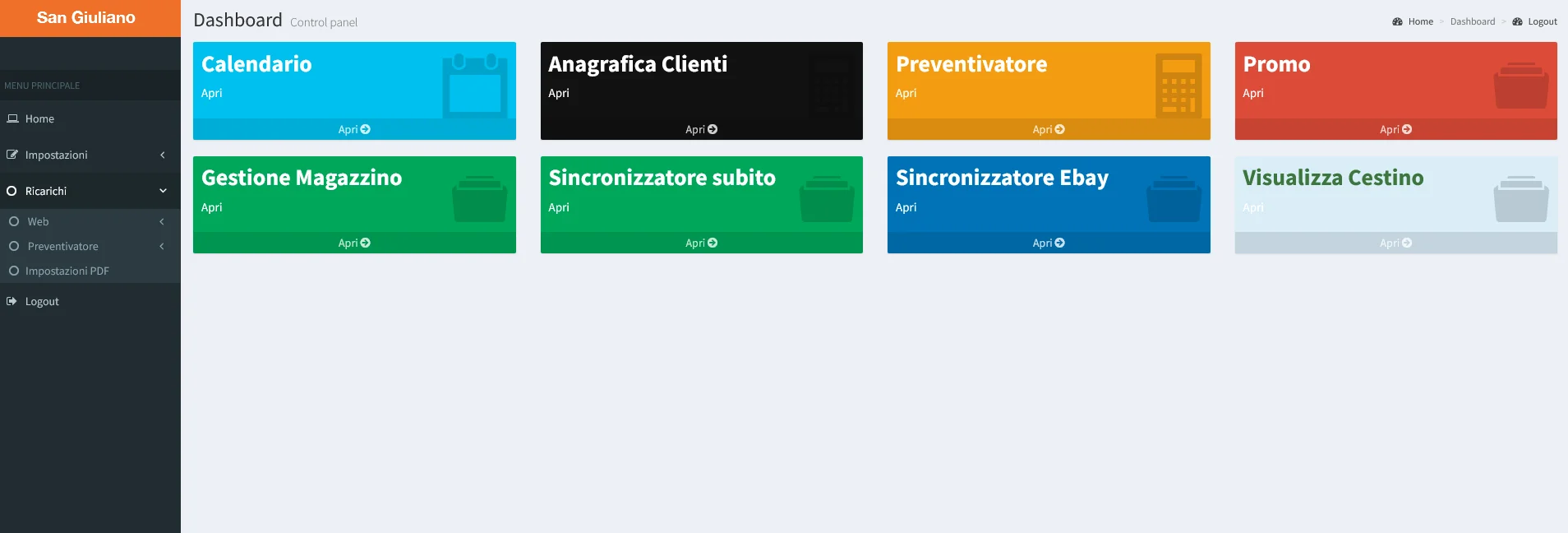Open the Impostazioni menu item
Image resolution: width=1568 pixels, height=533 pixels.
(90, 155)
